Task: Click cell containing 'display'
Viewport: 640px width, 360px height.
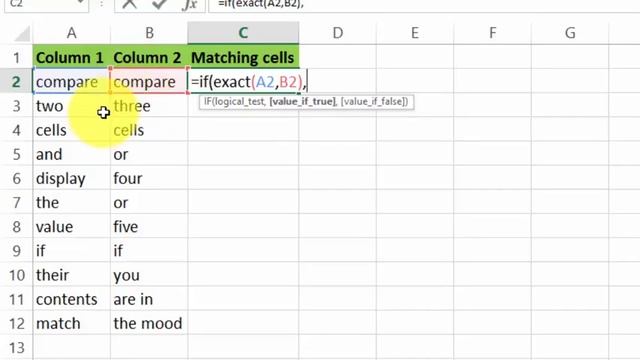Action: coord(71,178)
